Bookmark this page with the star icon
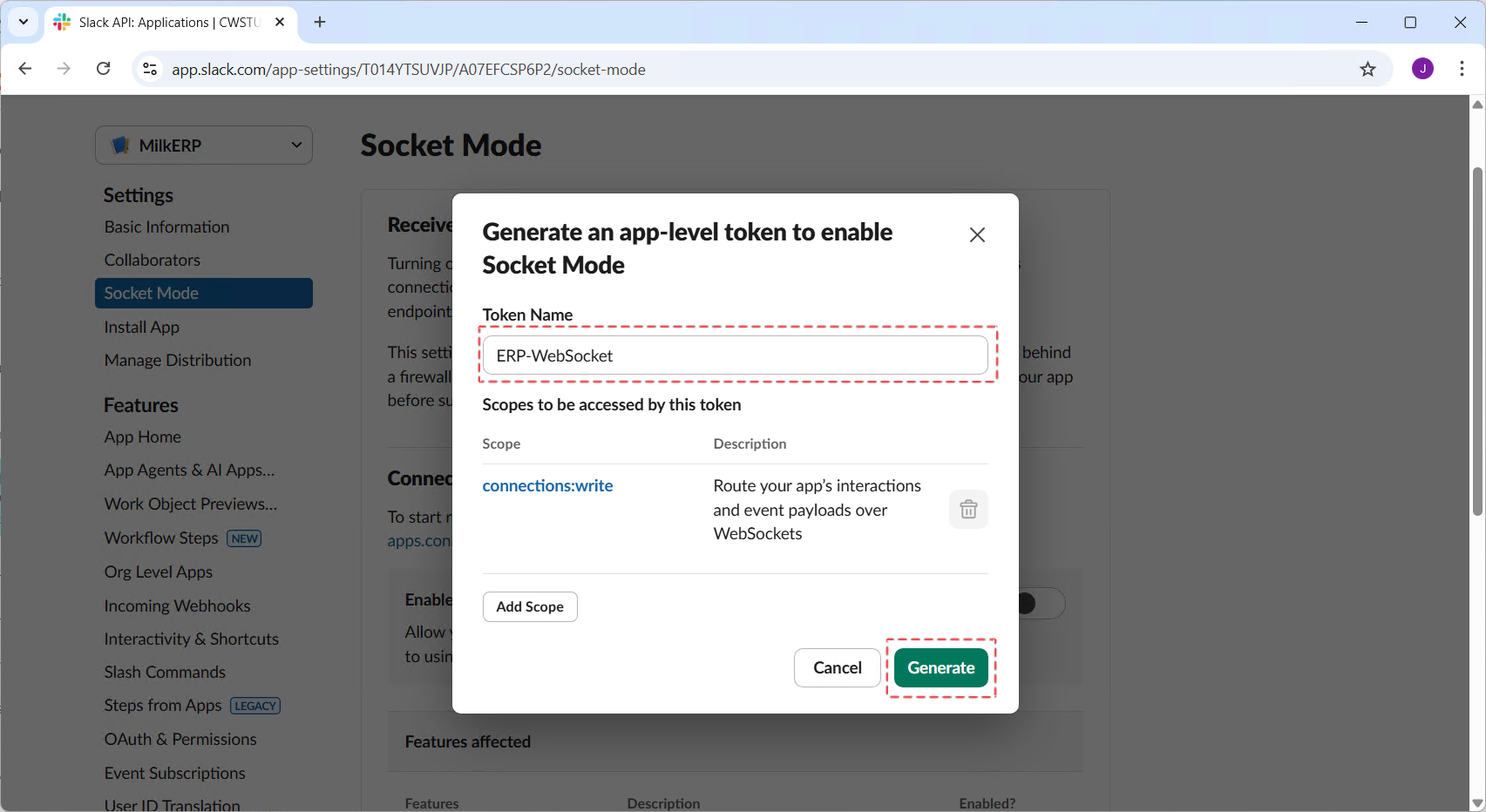This screenshot has height=812, width=1486. pyautogui.click(x=1367, y=70)
